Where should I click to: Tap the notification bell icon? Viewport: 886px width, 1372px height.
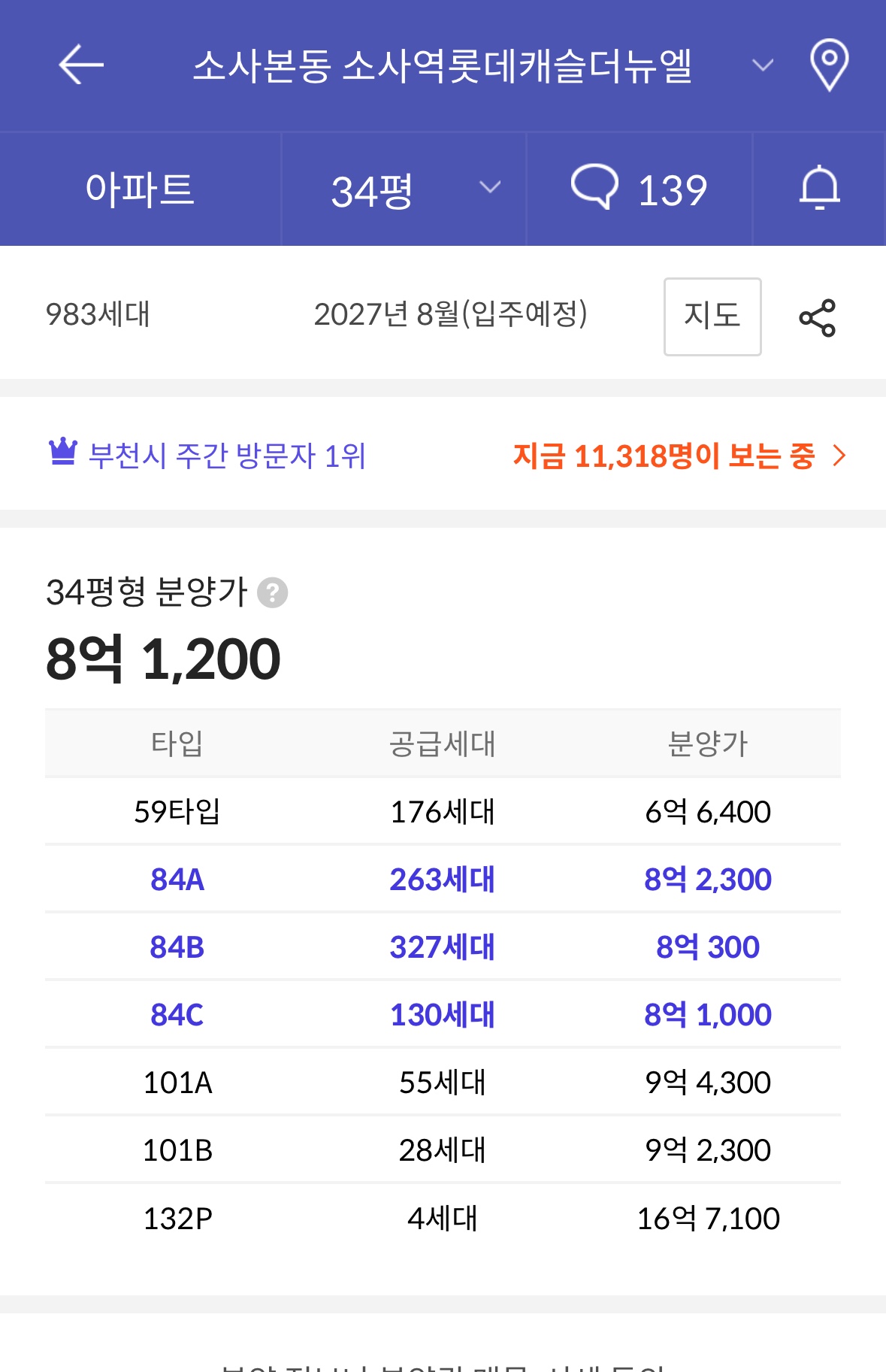click(x=819, y=189)
